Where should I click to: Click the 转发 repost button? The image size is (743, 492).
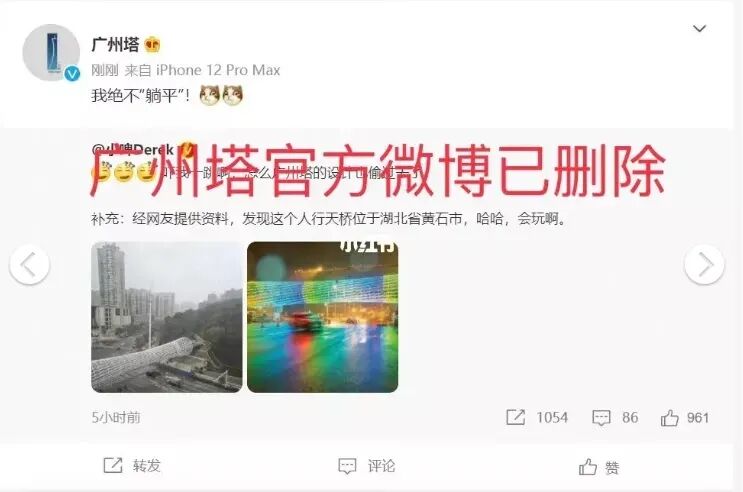click(x=132, y=465)
